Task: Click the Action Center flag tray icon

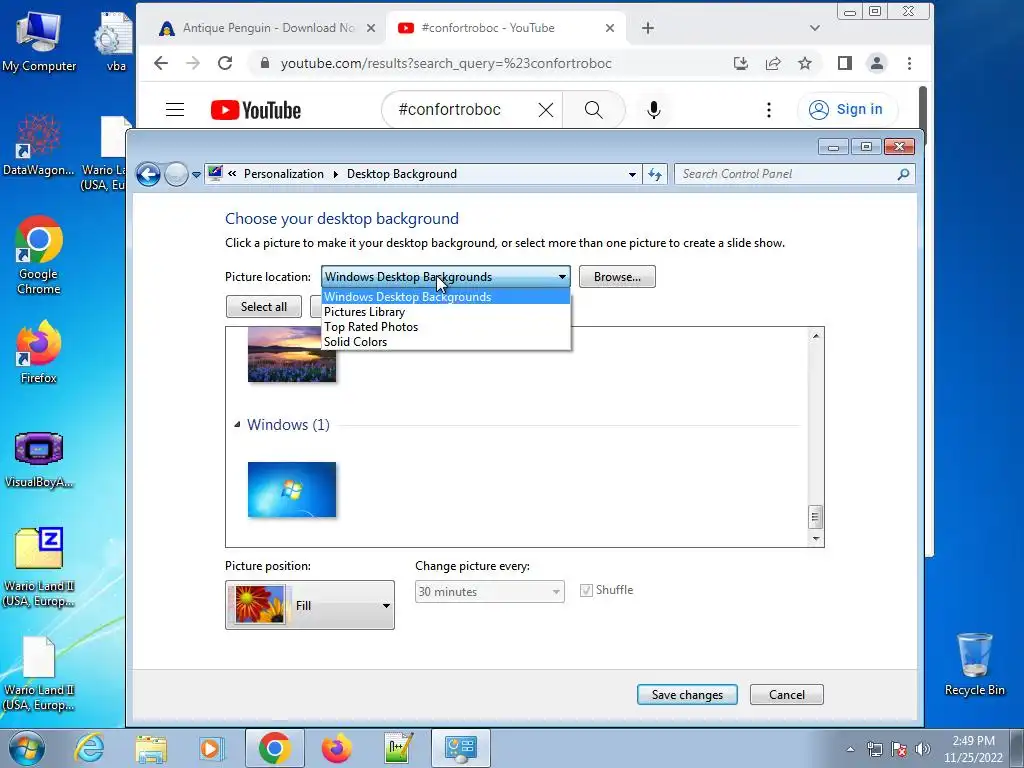Action: coord(899,749)
